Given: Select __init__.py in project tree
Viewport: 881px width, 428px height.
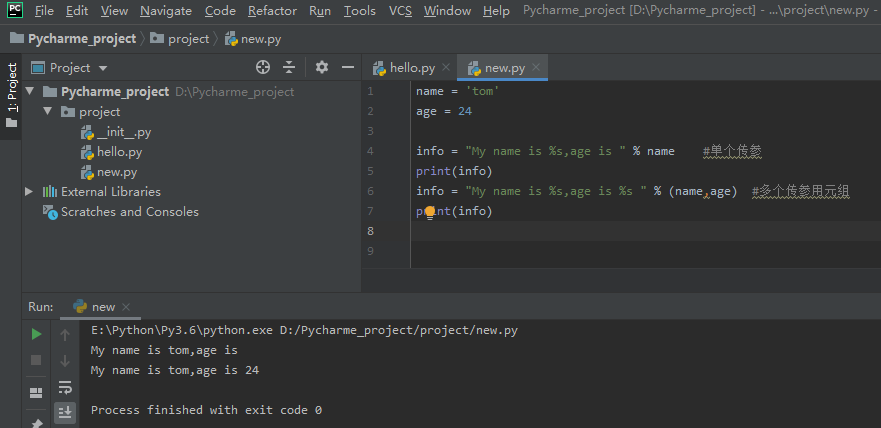Looking at the screenshot, I should (116, 132).
